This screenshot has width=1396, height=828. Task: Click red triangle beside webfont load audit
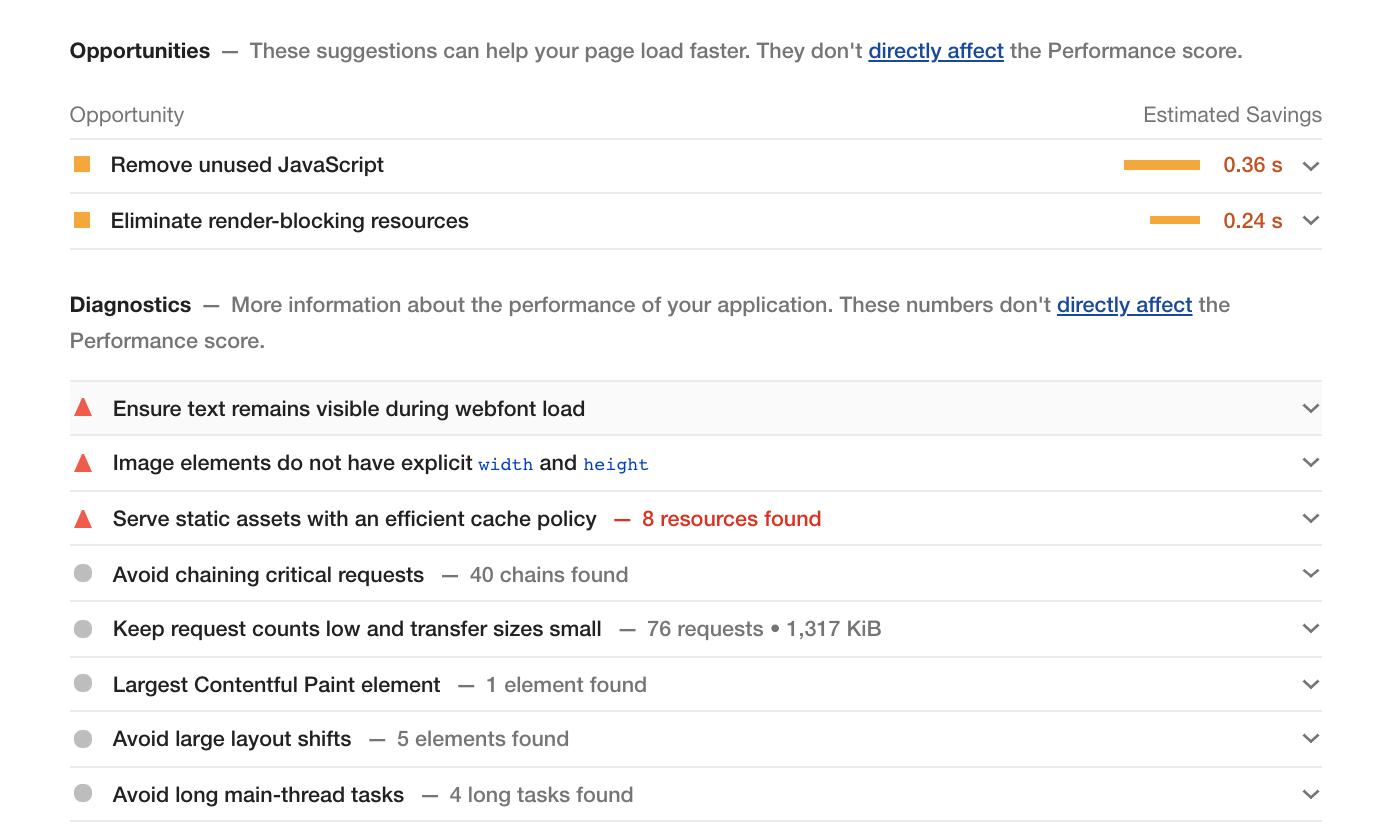click(83, 408)
